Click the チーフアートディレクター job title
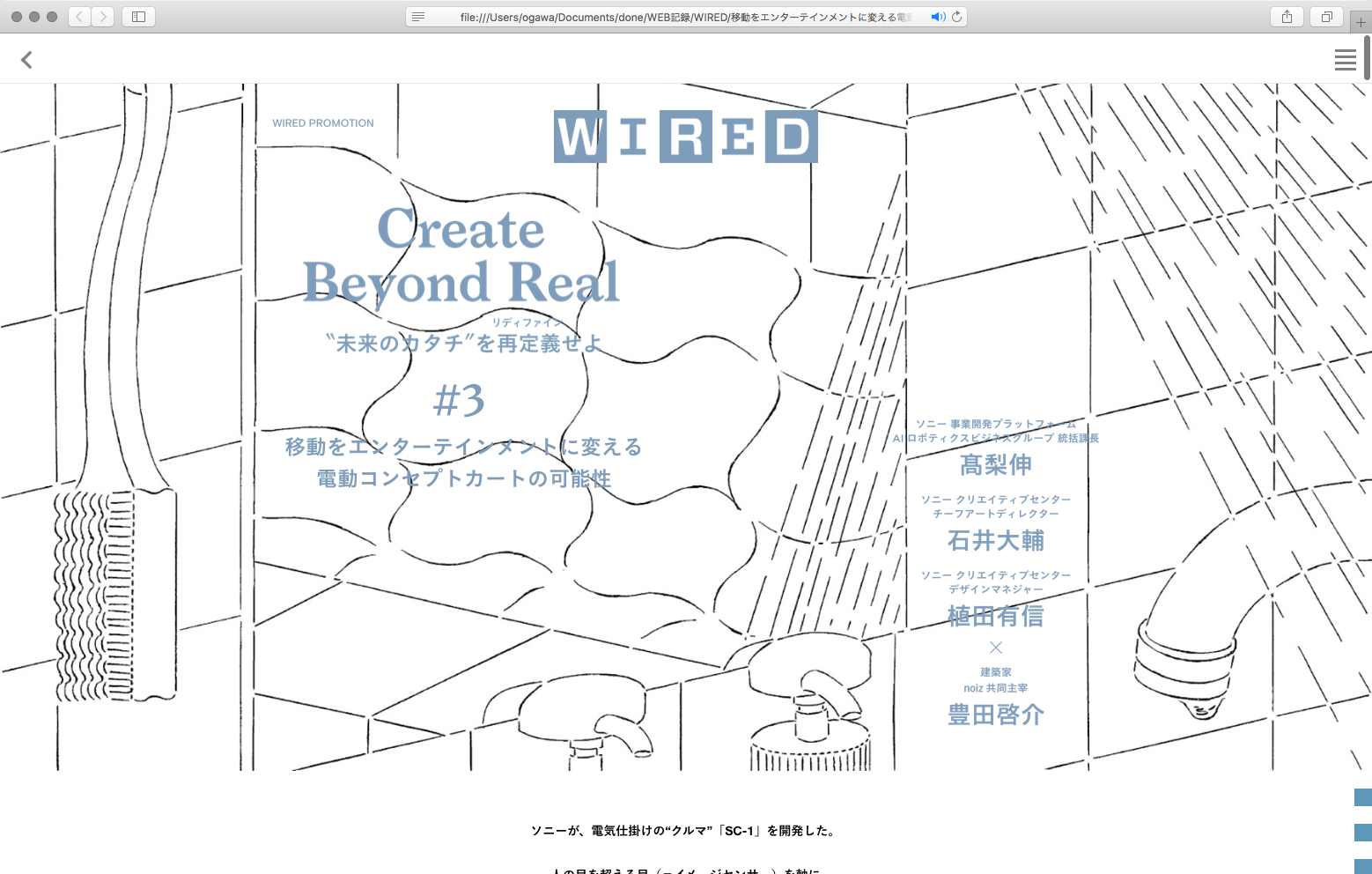1372x874 pixels. tap(996, 514)
